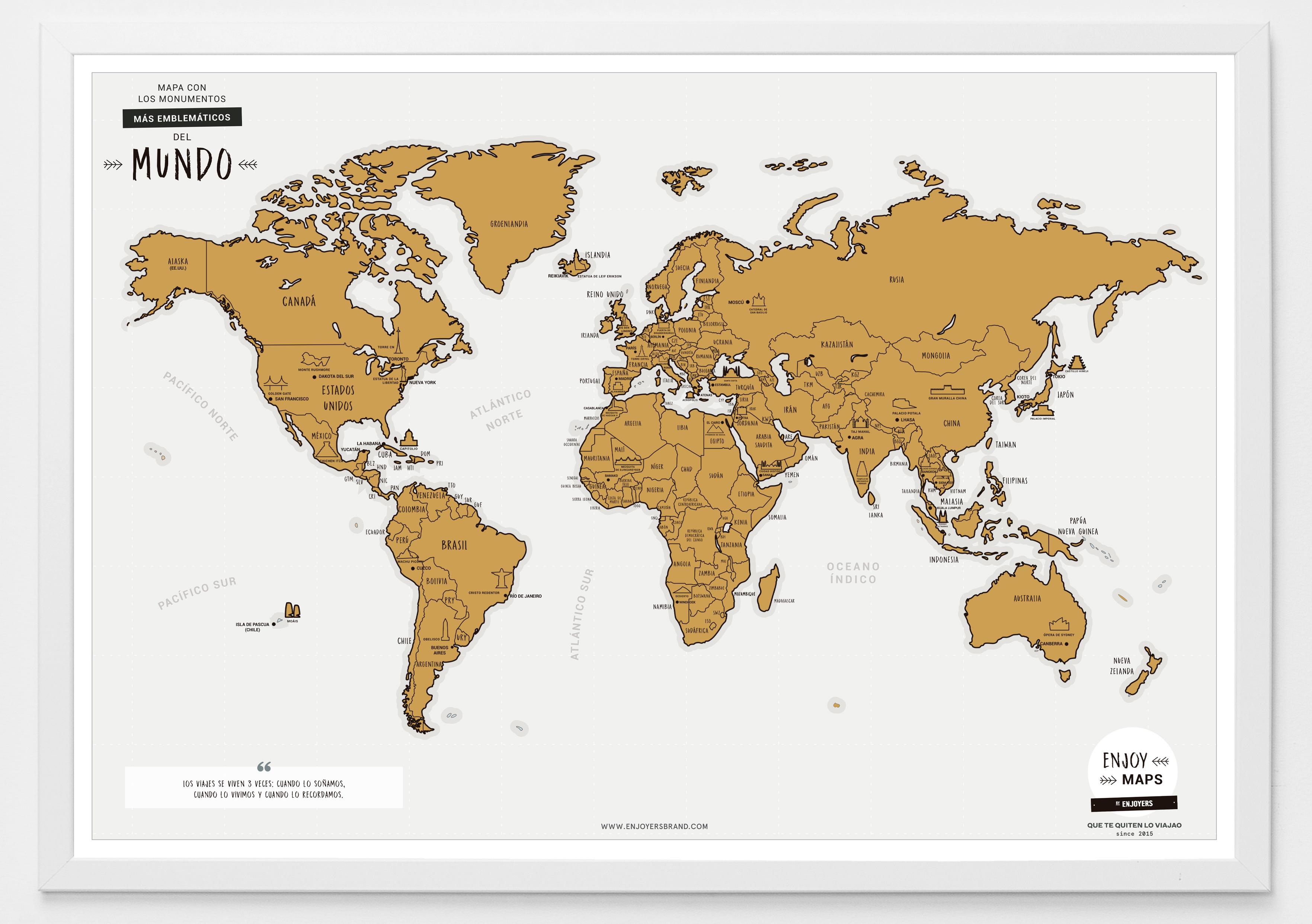
Task: Click the GROENLANDIA label
Action: click(509, 224)
